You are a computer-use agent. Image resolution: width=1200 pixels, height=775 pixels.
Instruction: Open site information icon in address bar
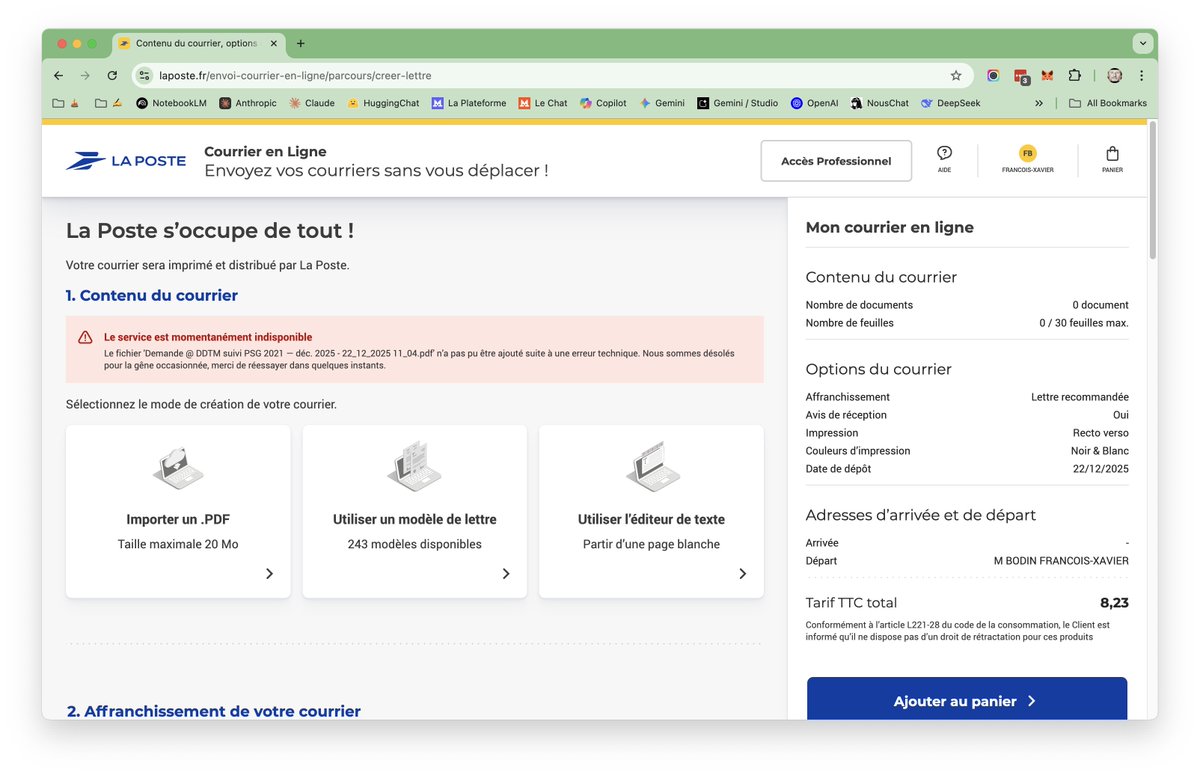(x=144, y=75)
